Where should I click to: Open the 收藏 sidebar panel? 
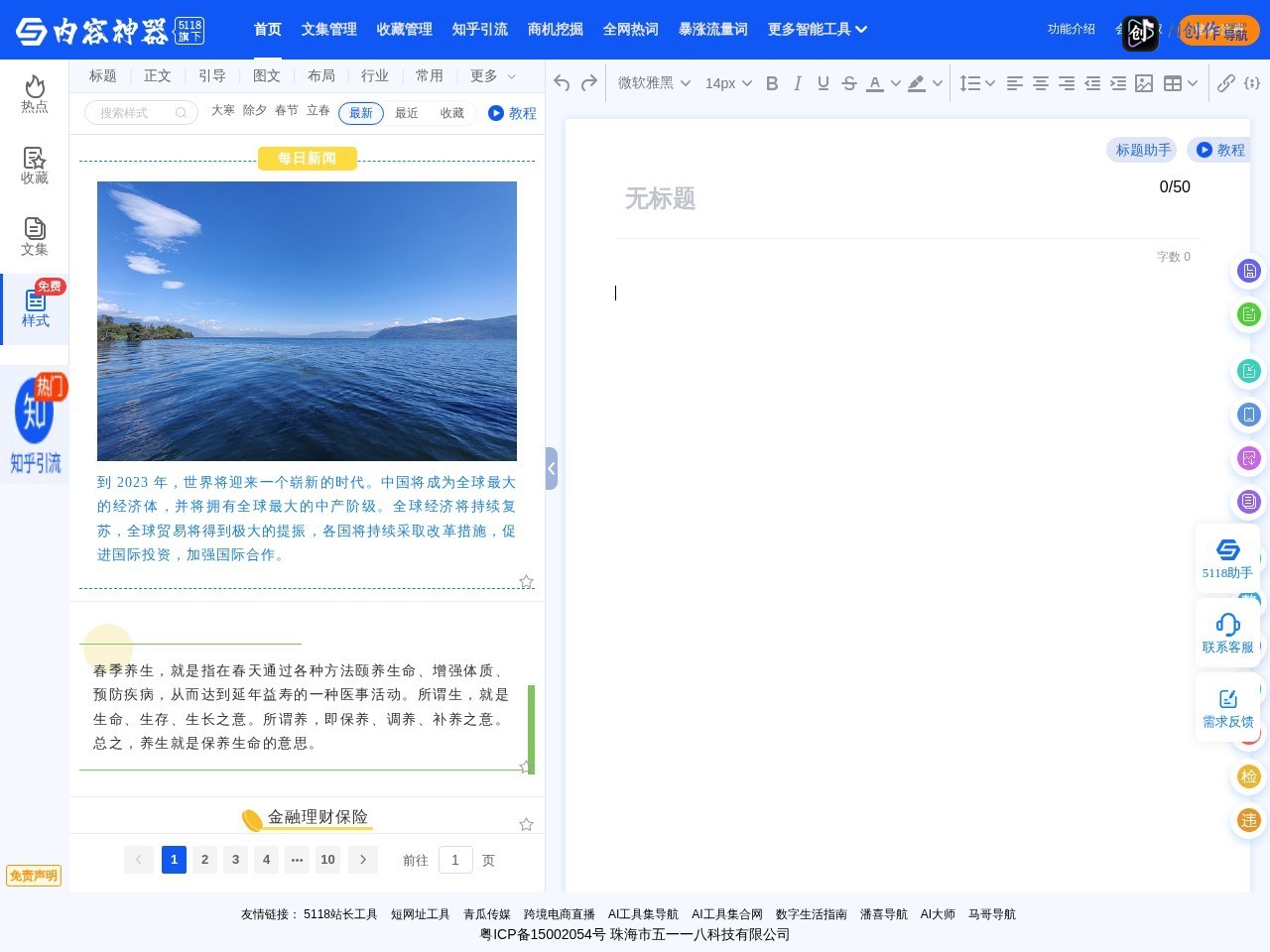click(x=35, y=166)
